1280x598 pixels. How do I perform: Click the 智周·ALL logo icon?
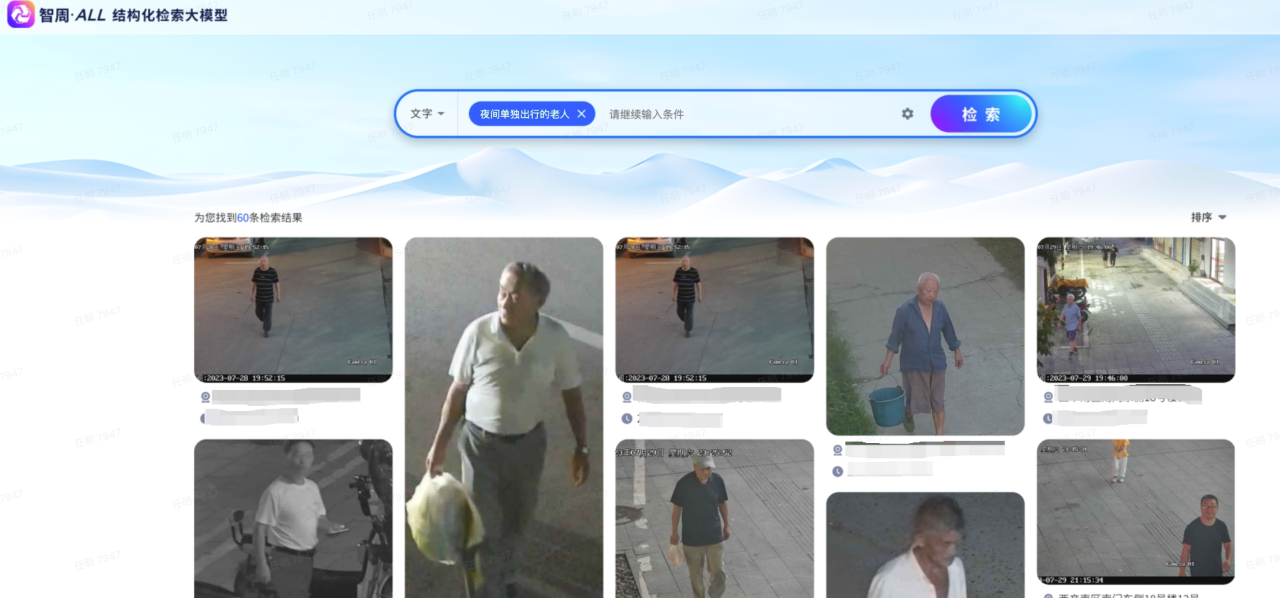21,15
